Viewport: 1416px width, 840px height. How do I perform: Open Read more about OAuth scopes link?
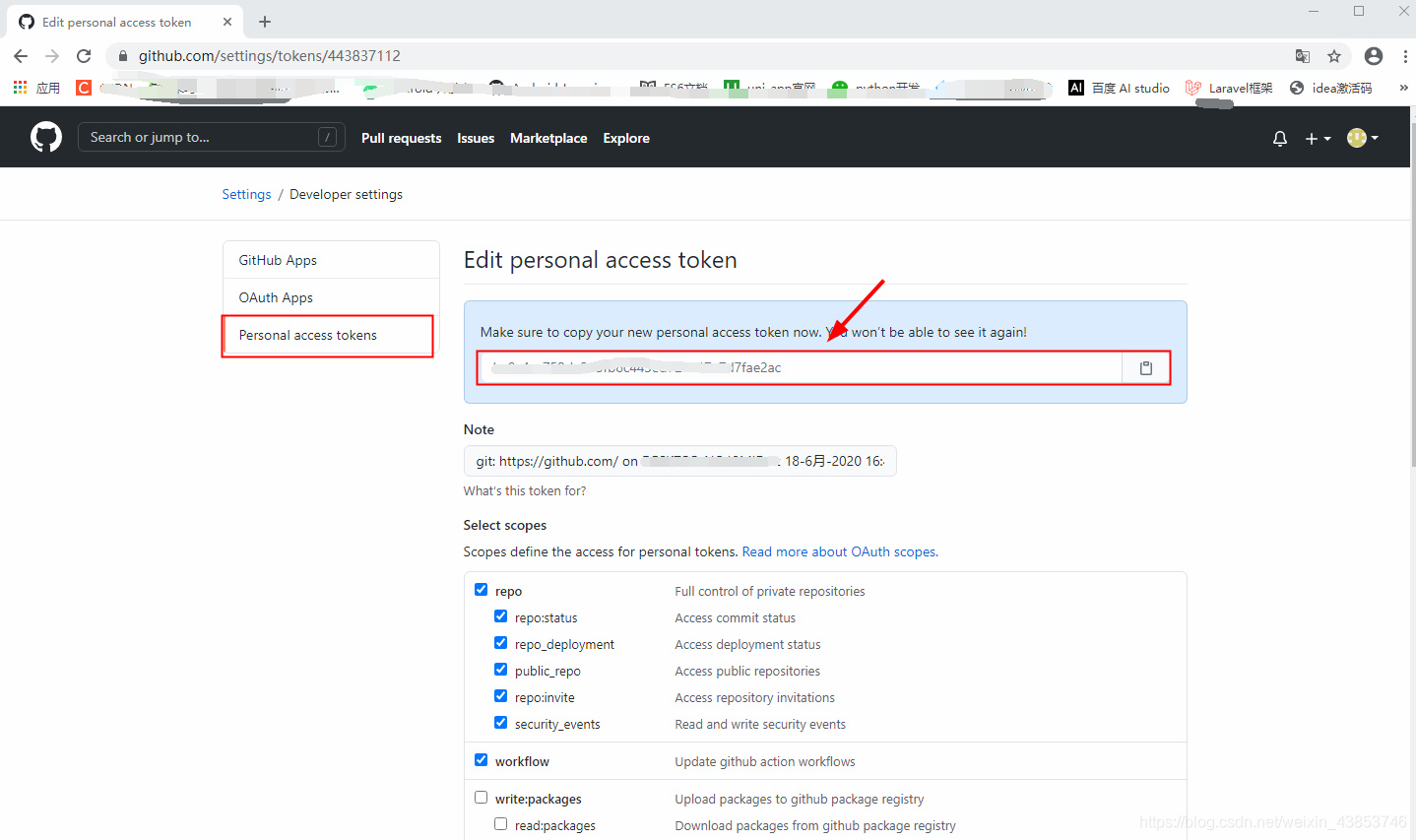pos(840,551)
